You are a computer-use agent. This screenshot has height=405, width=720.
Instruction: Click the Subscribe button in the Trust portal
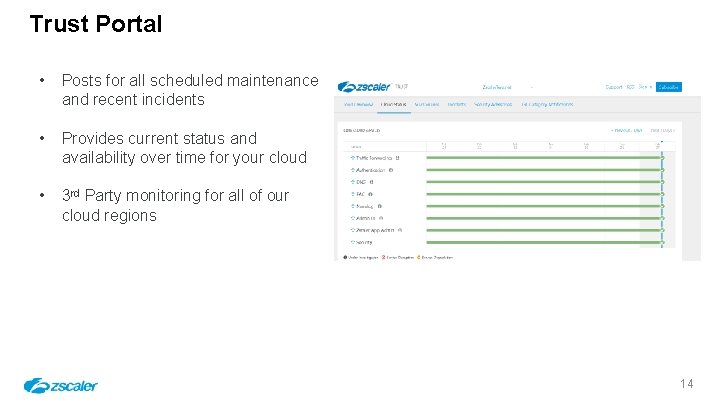(x=669, y=87)
